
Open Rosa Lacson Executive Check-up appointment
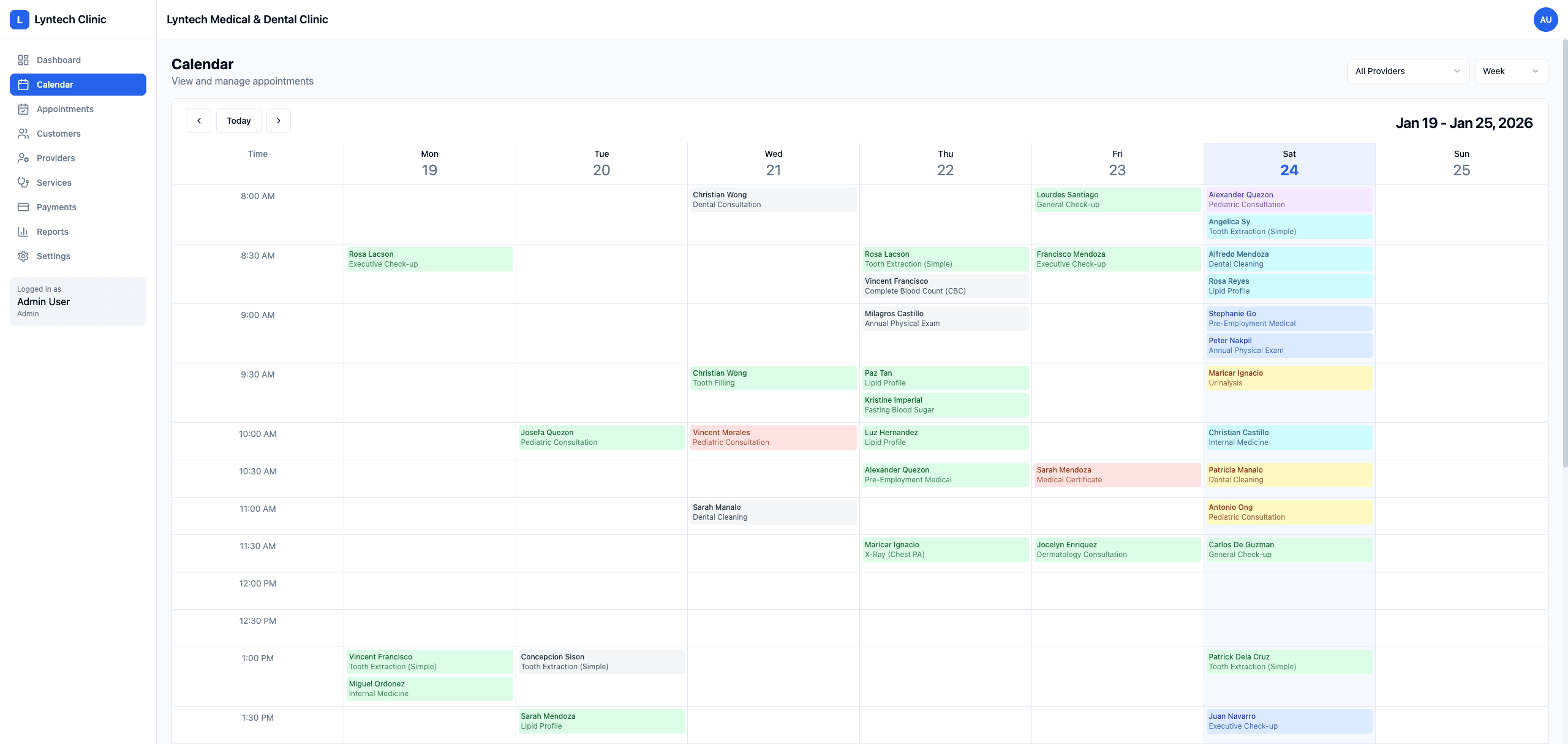click(429, 259)
